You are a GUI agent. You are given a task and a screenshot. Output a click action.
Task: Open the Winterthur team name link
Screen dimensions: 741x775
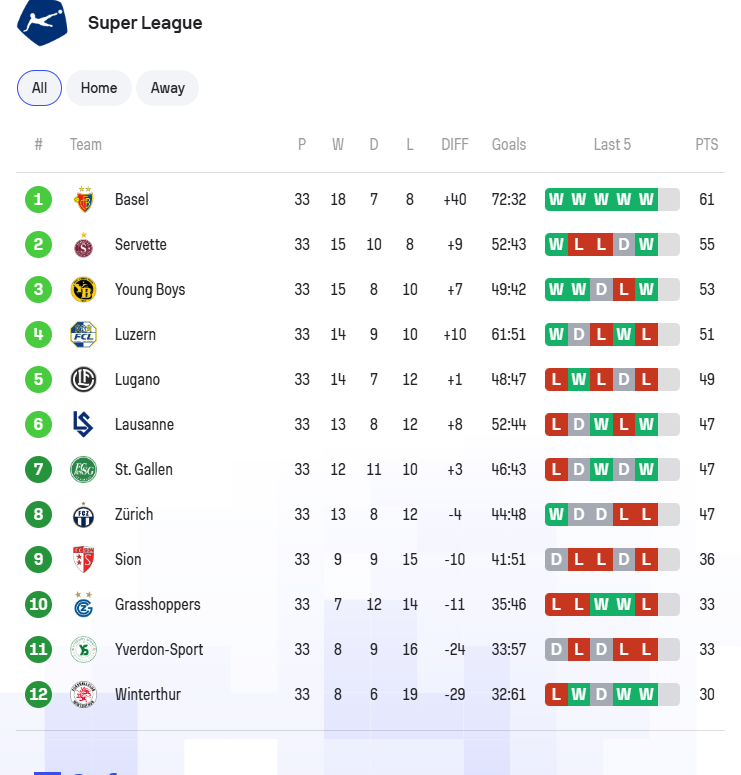(x=148, y=694)
